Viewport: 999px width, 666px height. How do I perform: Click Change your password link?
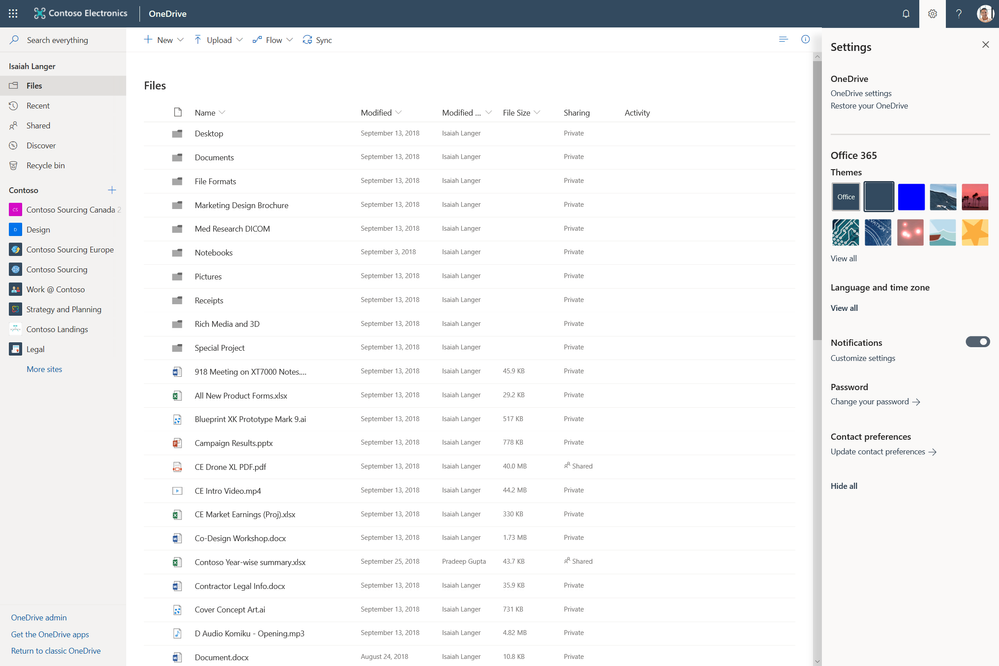point(875,402)
